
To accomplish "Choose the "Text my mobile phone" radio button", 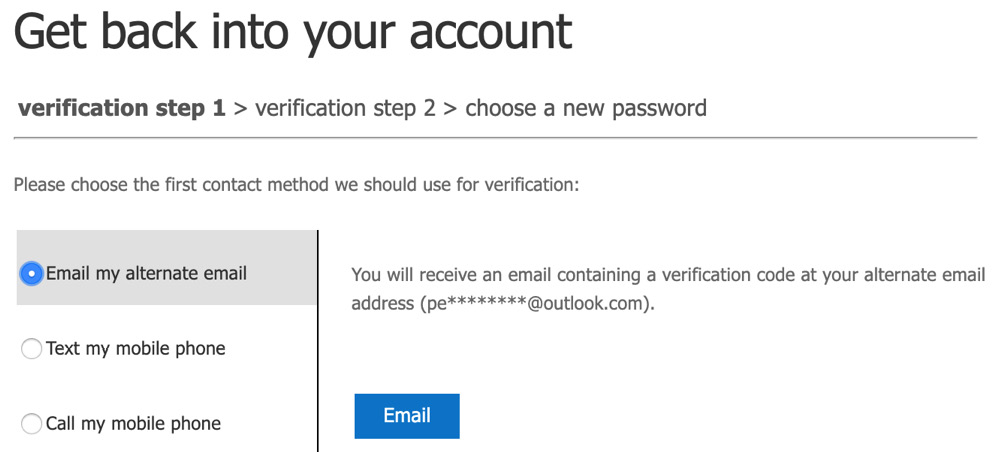I will (32, 349).
